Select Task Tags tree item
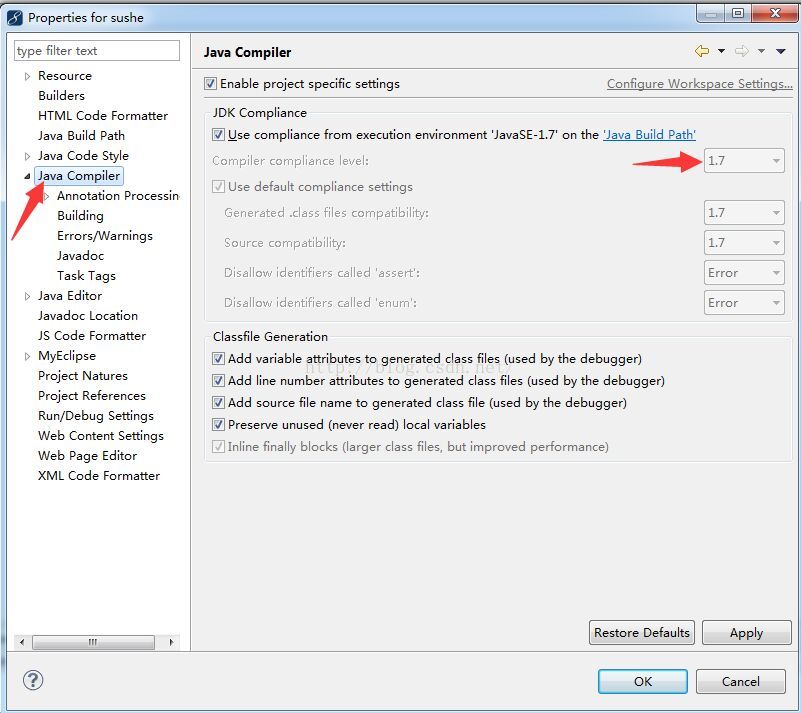Image resolution: width=801 pixels, height=713 pixels. 86,275
